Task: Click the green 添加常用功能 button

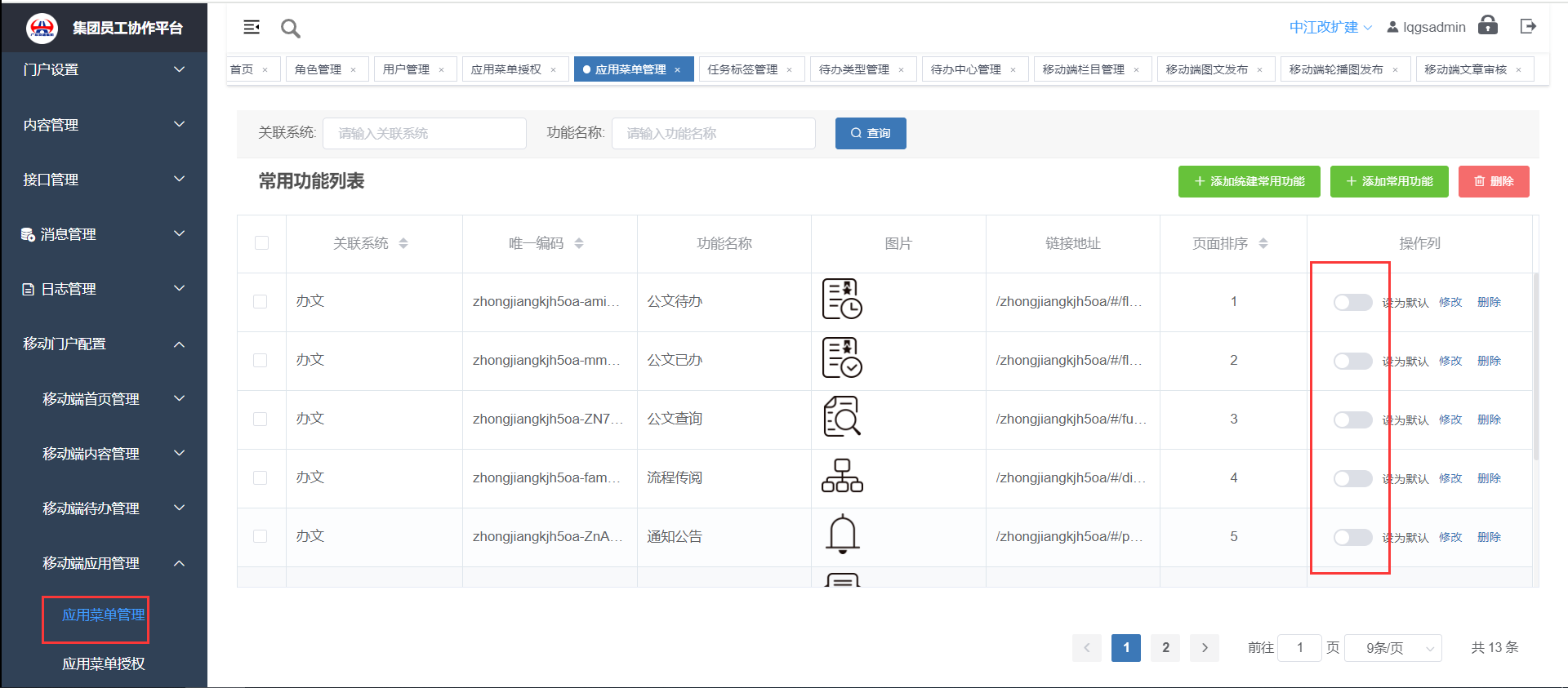Action: [x=1388, y=181]
